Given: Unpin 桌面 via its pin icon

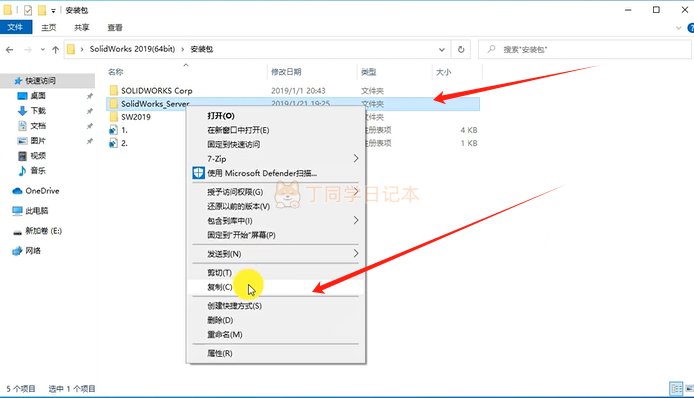Looking at the screenshot, I should tap(89, 96).
